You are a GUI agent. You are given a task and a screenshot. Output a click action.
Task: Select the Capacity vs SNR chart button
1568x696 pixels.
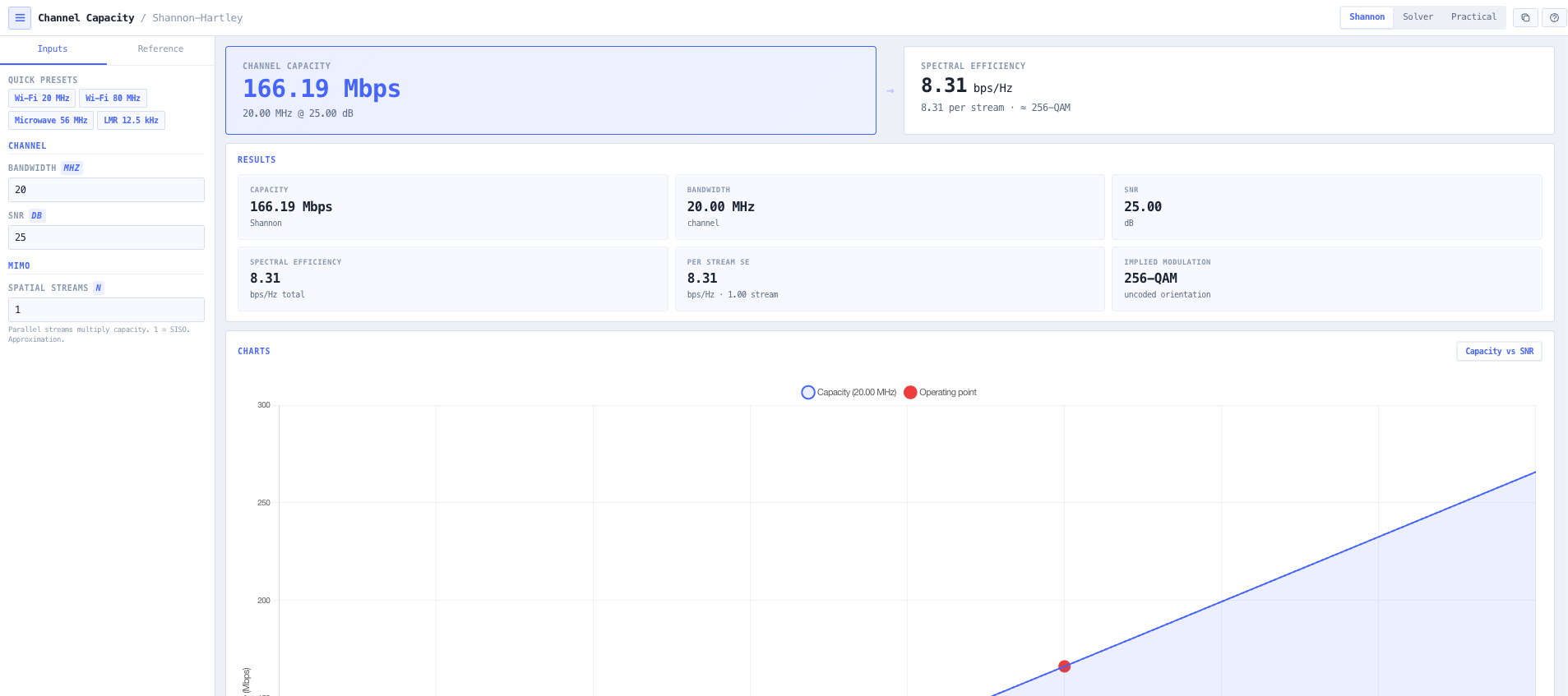1499,351
